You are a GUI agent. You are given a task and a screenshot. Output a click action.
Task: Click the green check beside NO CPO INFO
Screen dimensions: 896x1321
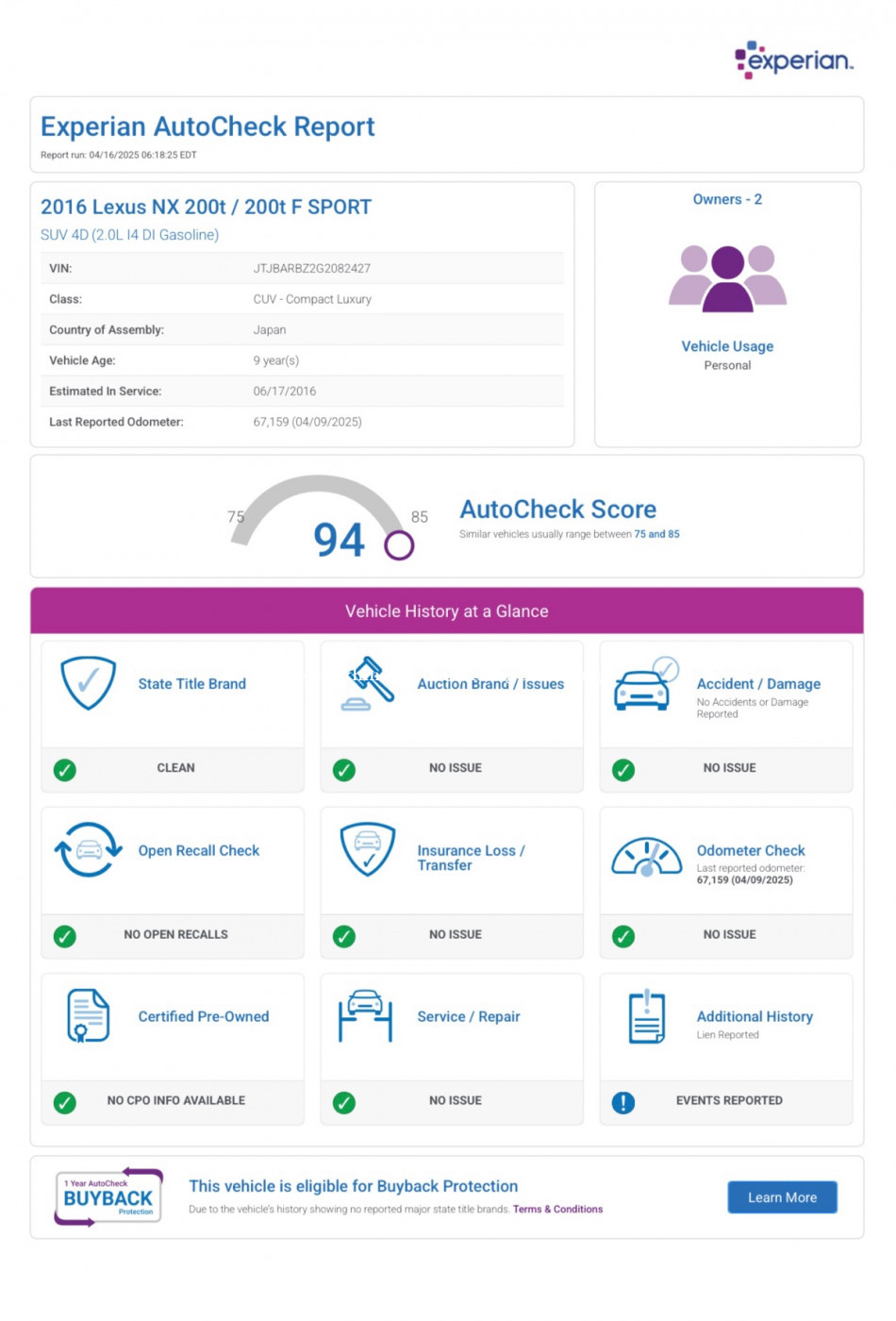pyautogui.click(x=65, y=1102)
